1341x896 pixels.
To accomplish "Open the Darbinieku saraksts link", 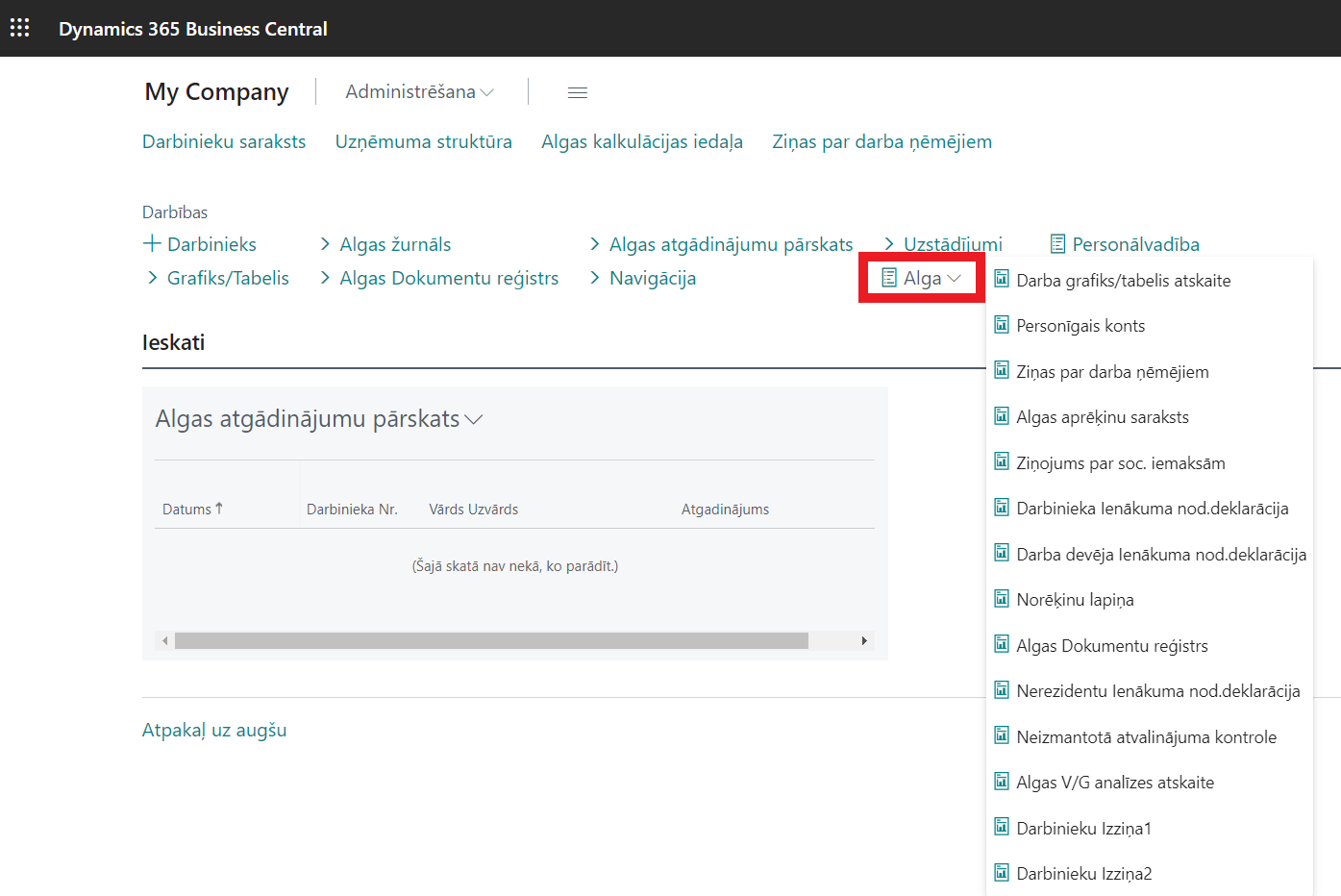I will (224, 141).
